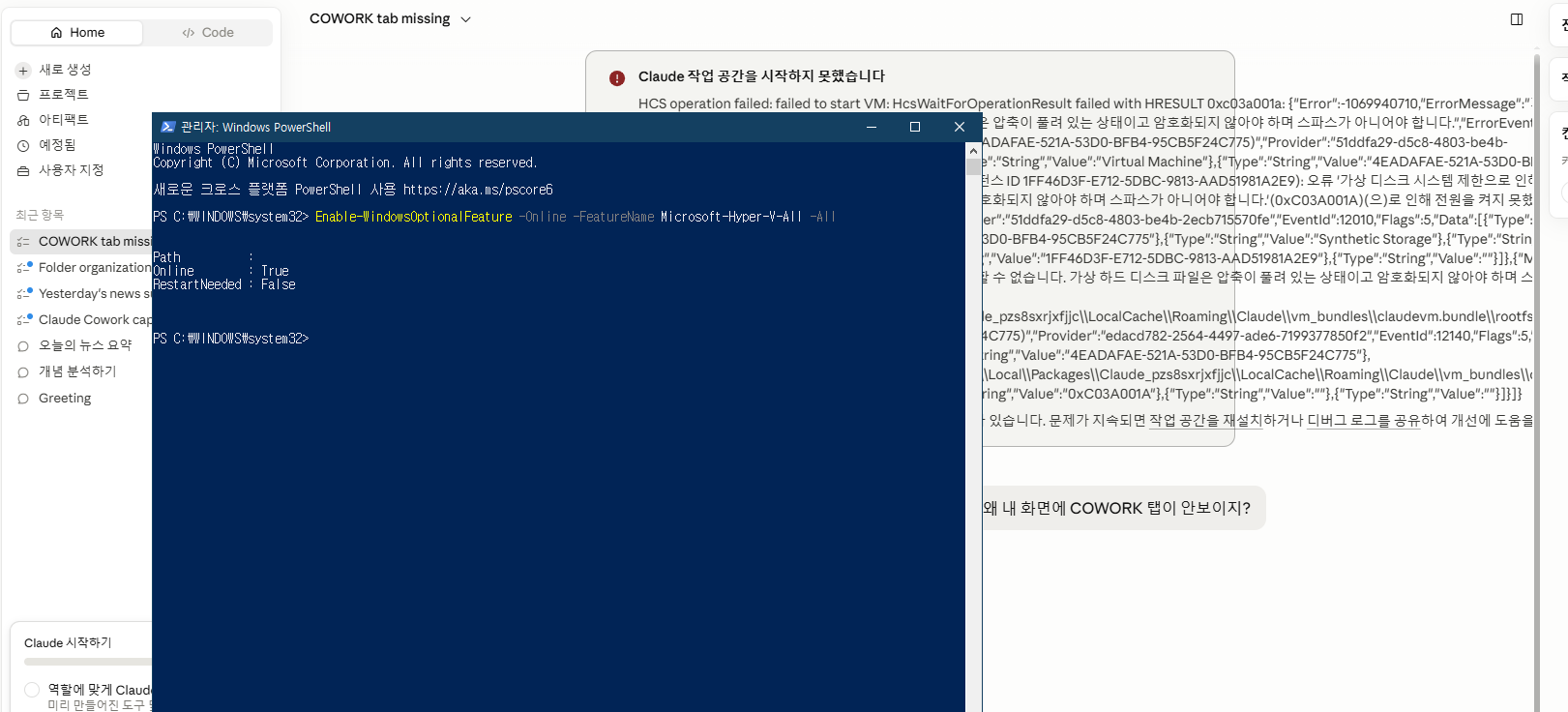Click the chat bubble icon beside 오늘의 뉴스 요약
Screen dimensions: 1568x712
pyautogui.click(x=23, y=346)
